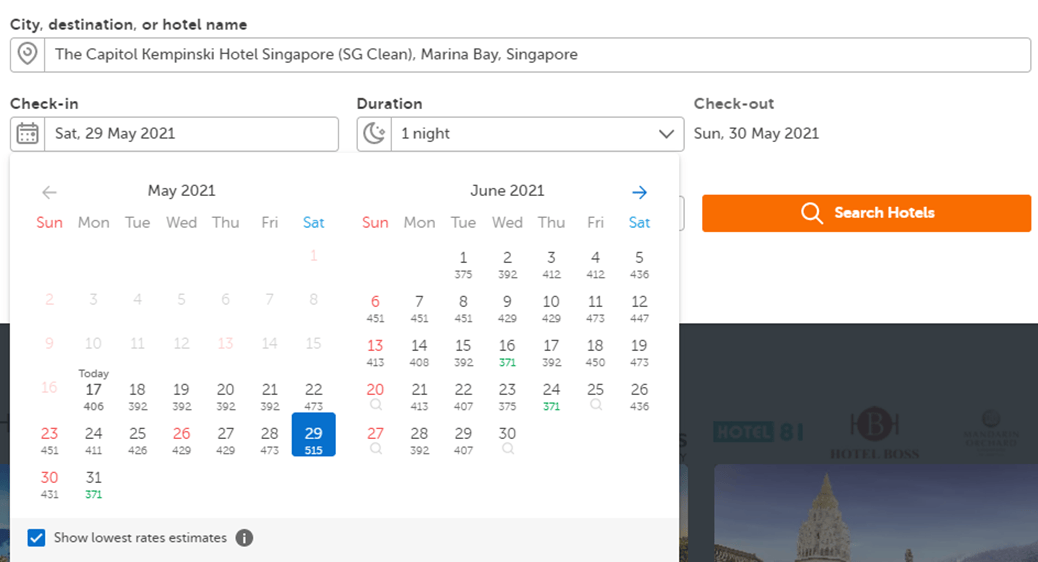Click the Hotel 81 logo

(x=757, y=432)
